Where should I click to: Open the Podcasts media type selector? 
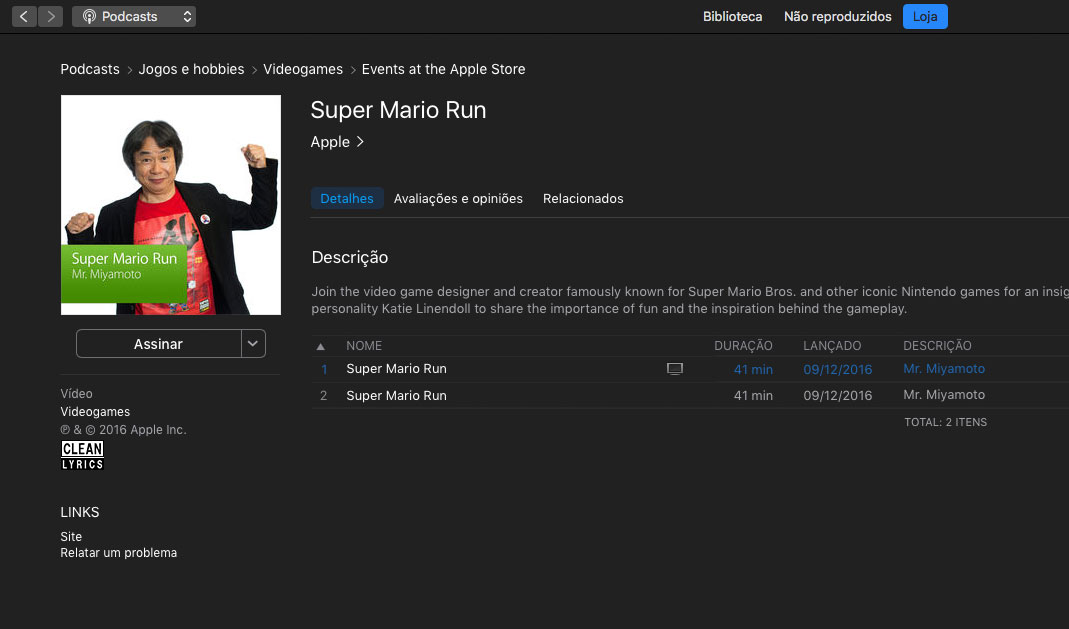point(134,16)
